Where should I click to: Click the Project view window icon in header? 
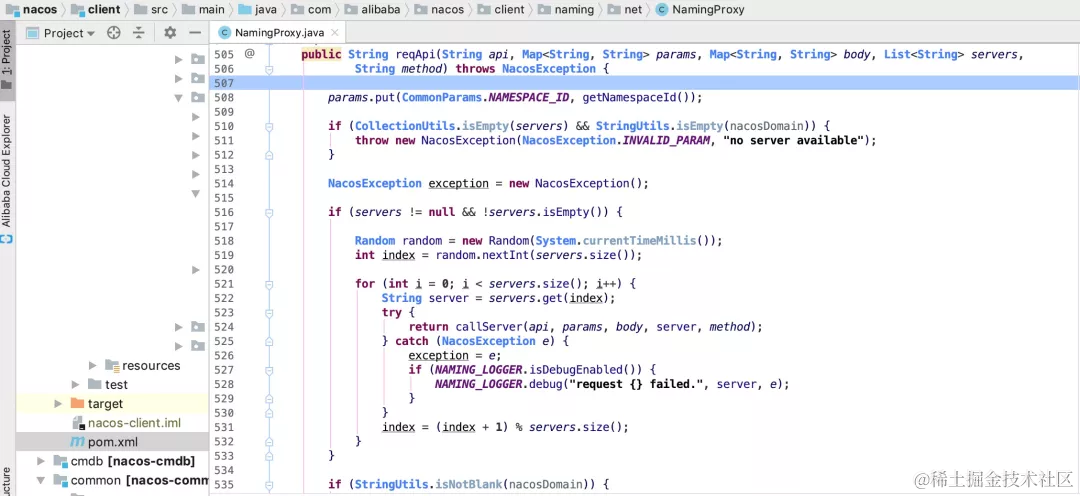pyautogui.click(x=32, y=33)
